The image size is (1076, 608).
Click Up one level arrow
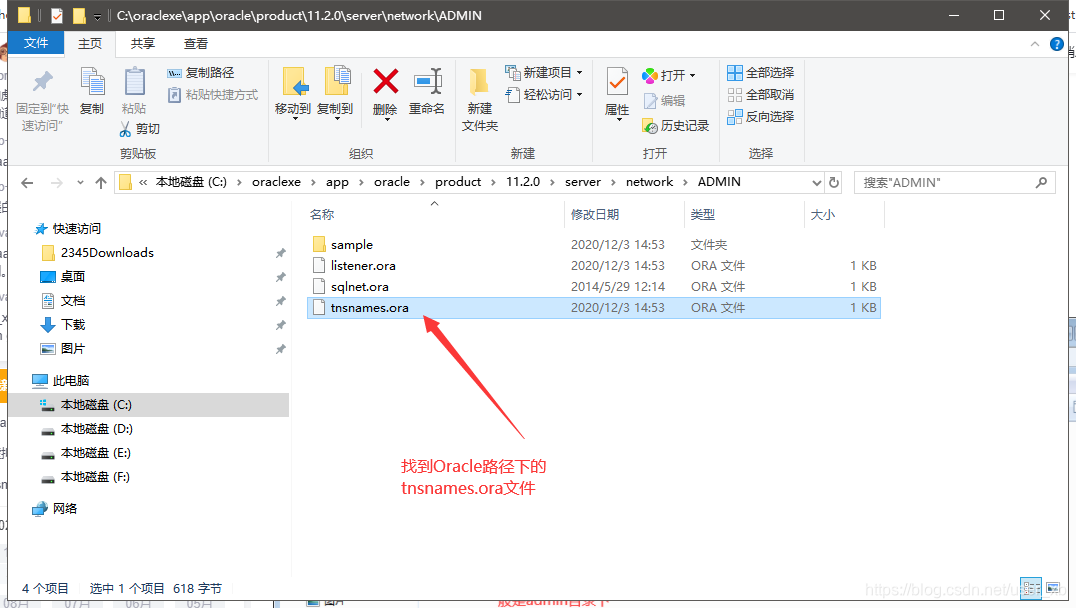point(101,183)
